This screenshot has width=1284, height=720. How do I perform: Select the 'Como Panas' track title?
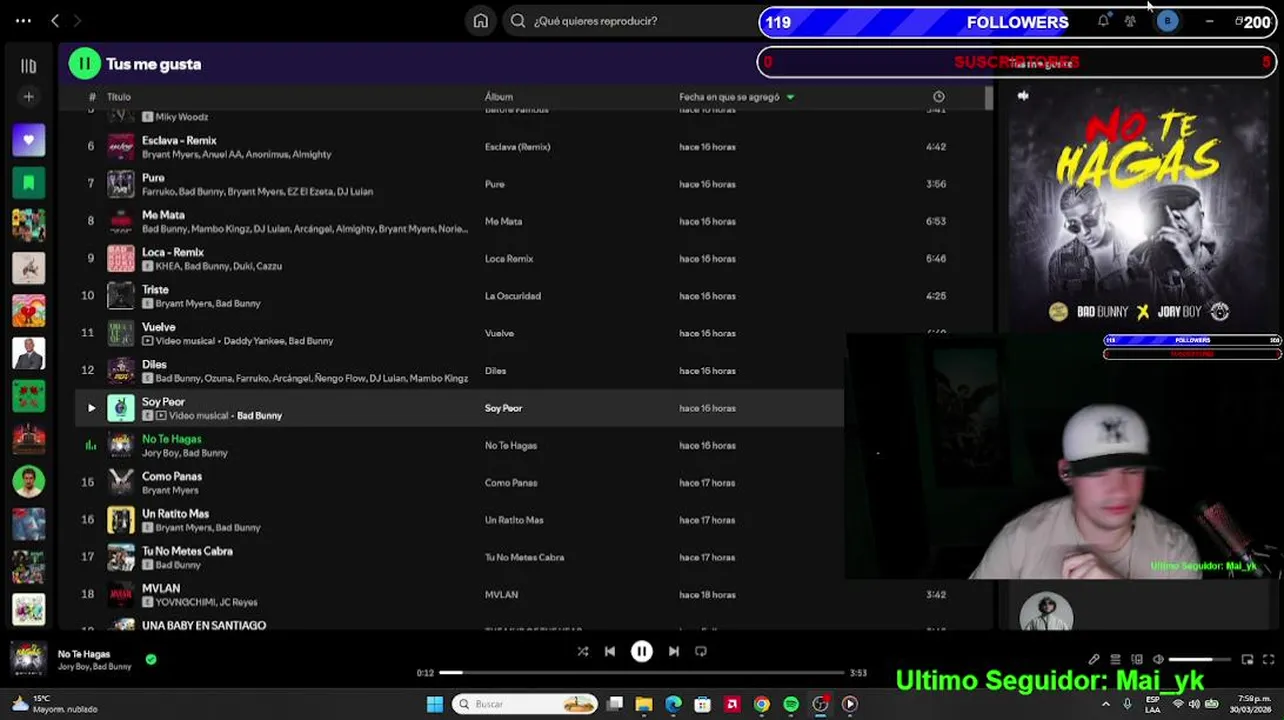click(x=172, y=477)
